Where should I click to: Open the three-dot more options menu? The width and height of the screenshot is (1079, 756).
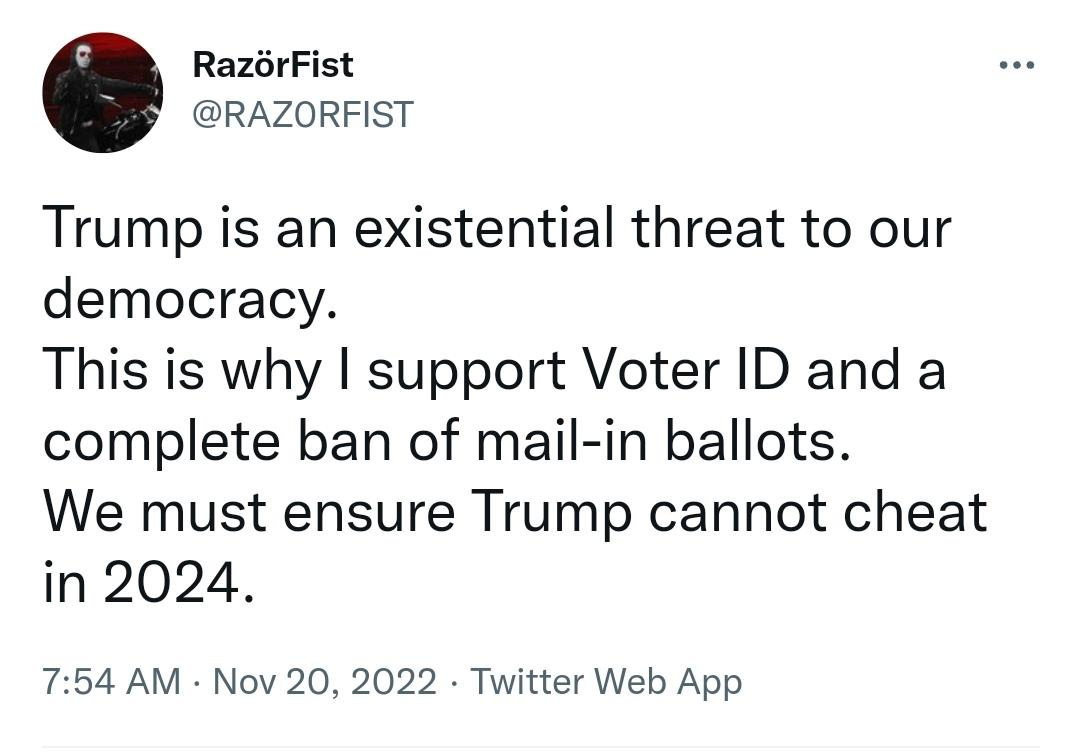pos(1017,66)
